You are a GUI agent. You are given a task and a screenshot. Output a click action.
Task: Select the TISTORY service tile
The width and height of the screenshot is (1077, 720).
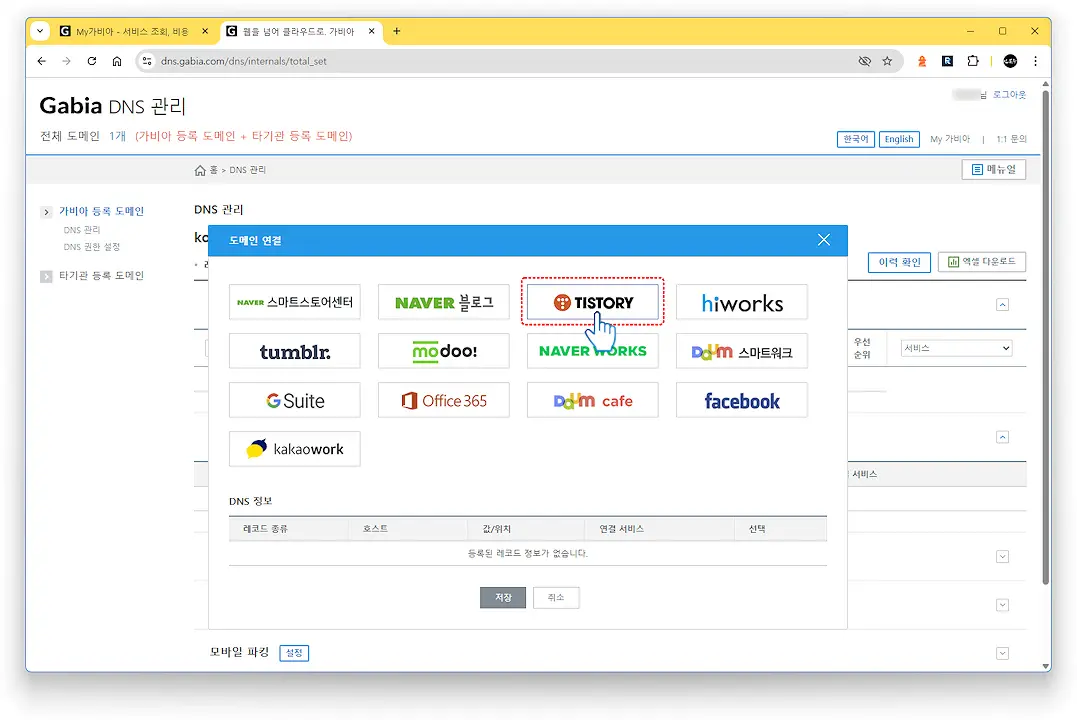point(593,302)
